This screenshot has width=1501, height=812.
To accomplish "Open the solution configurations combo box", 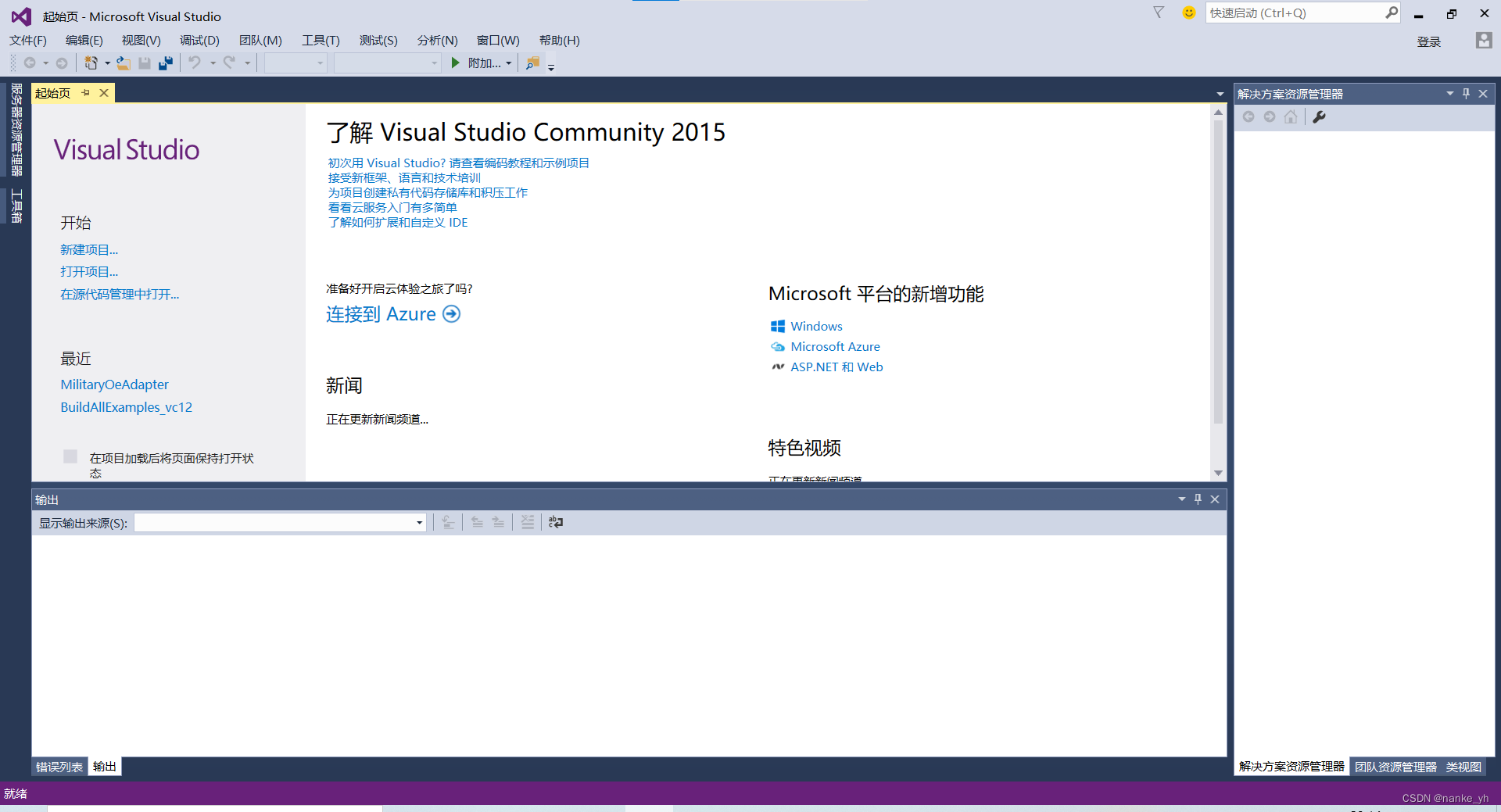I will pyautogui.click(x=296, y=63).
